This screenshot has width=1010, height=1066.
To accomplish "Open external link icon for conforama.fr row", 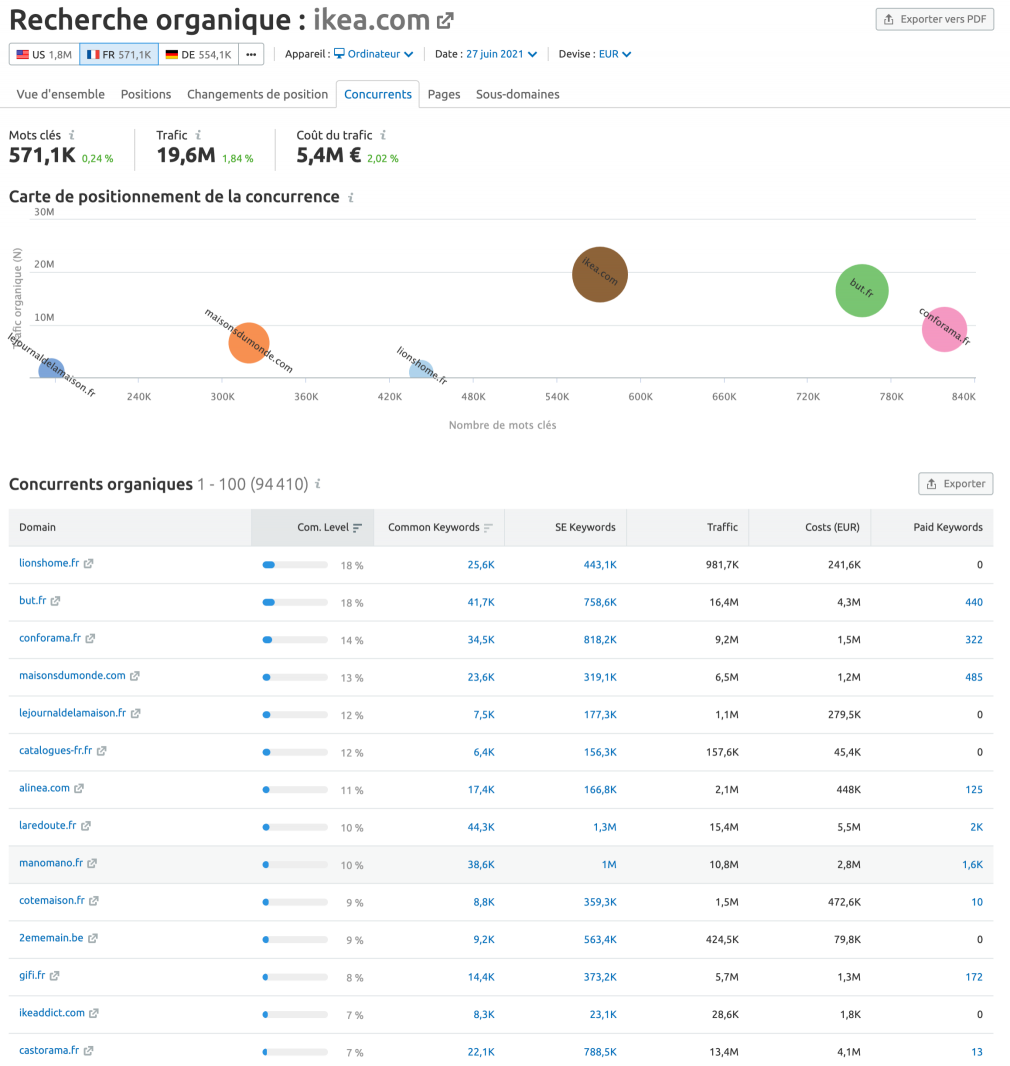I will pyautogui.click(x=90, y=638).
